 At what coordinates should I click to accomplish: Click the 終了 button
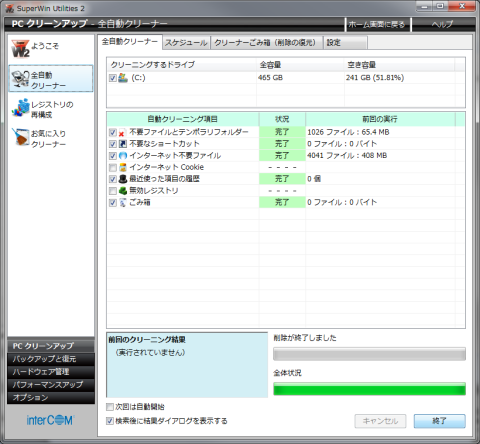(x=440, y=421)
